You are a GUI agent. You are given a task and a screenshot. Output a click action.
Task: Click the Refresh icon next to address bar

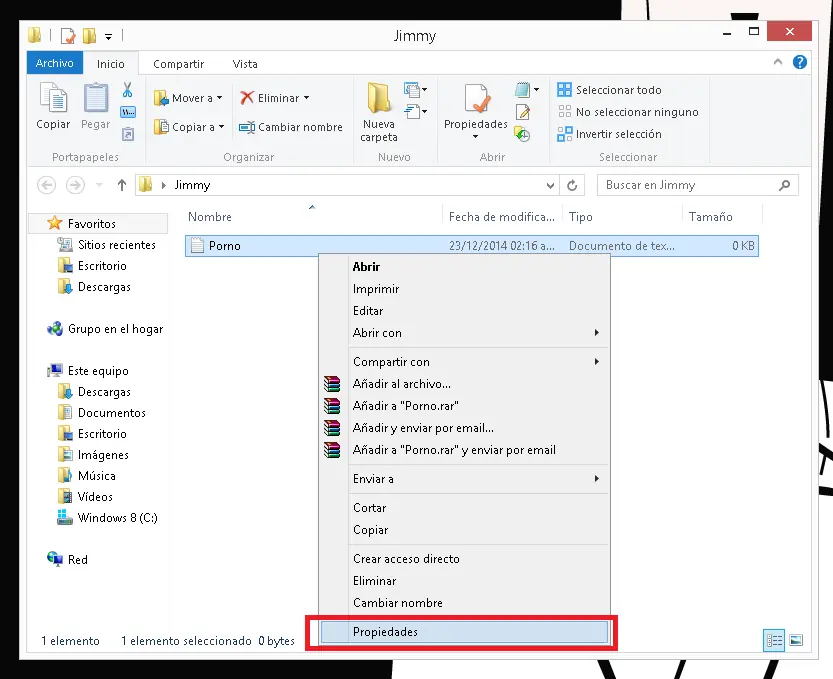coord(572,185)
